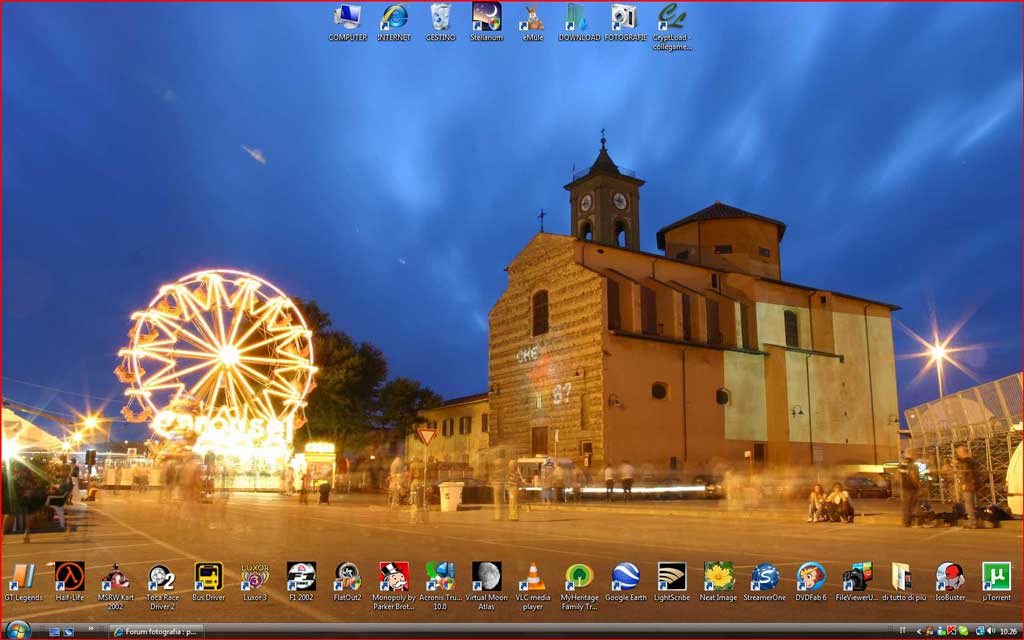Click the green tray icon beside Kaspersky
The image size is (1024, 640).
pos(963,631)
